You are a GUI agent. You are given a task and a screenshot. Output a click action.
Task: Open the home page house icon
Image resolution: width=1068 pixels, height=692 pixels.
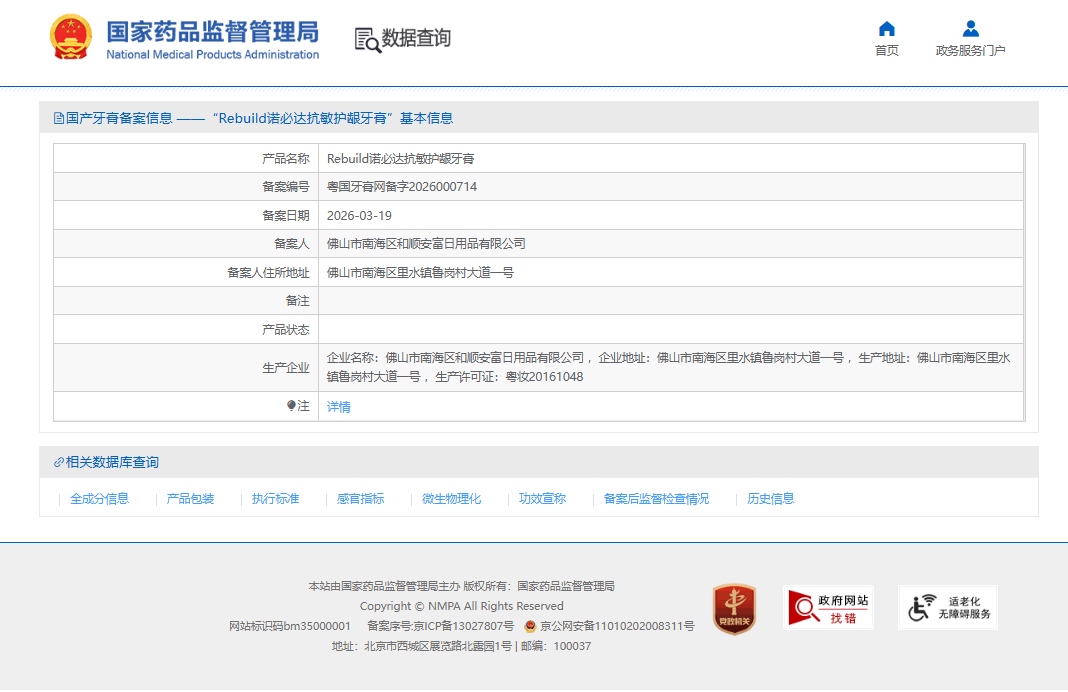(886, 29)
